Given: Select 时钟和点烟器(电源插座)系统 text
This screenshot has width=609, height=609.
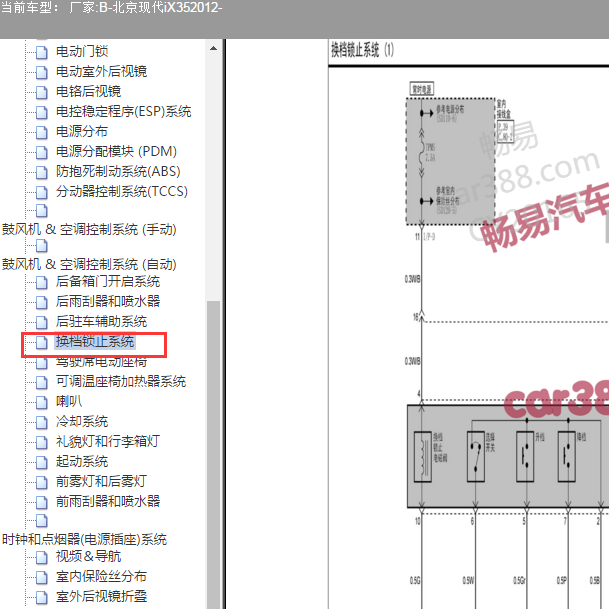Looking at the screenshot, I should pos(84,539).
